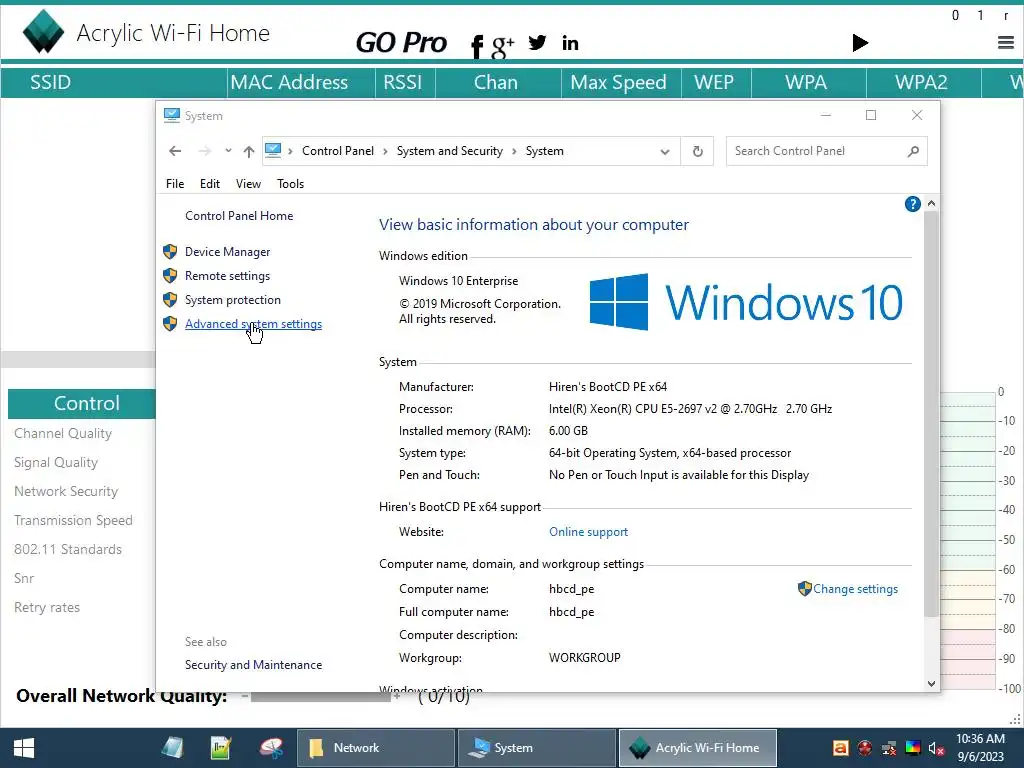
Task: Click the blue help question mark icon
Action: coord(912,204)
